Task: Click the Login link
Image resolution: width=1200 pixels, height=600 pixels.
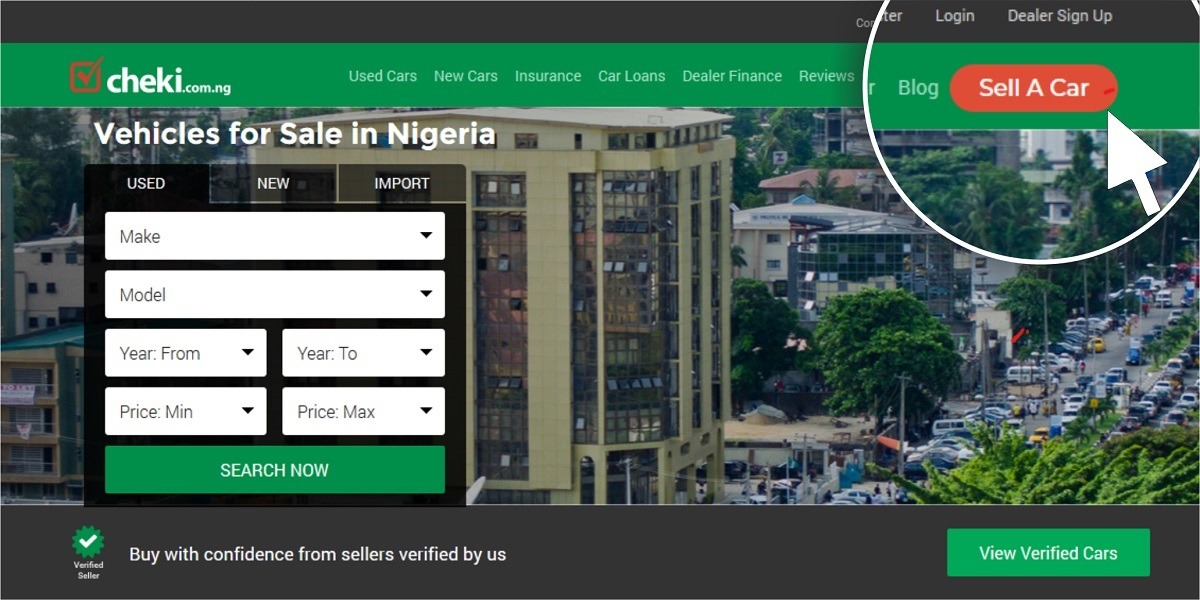Action: click(955, 16)
